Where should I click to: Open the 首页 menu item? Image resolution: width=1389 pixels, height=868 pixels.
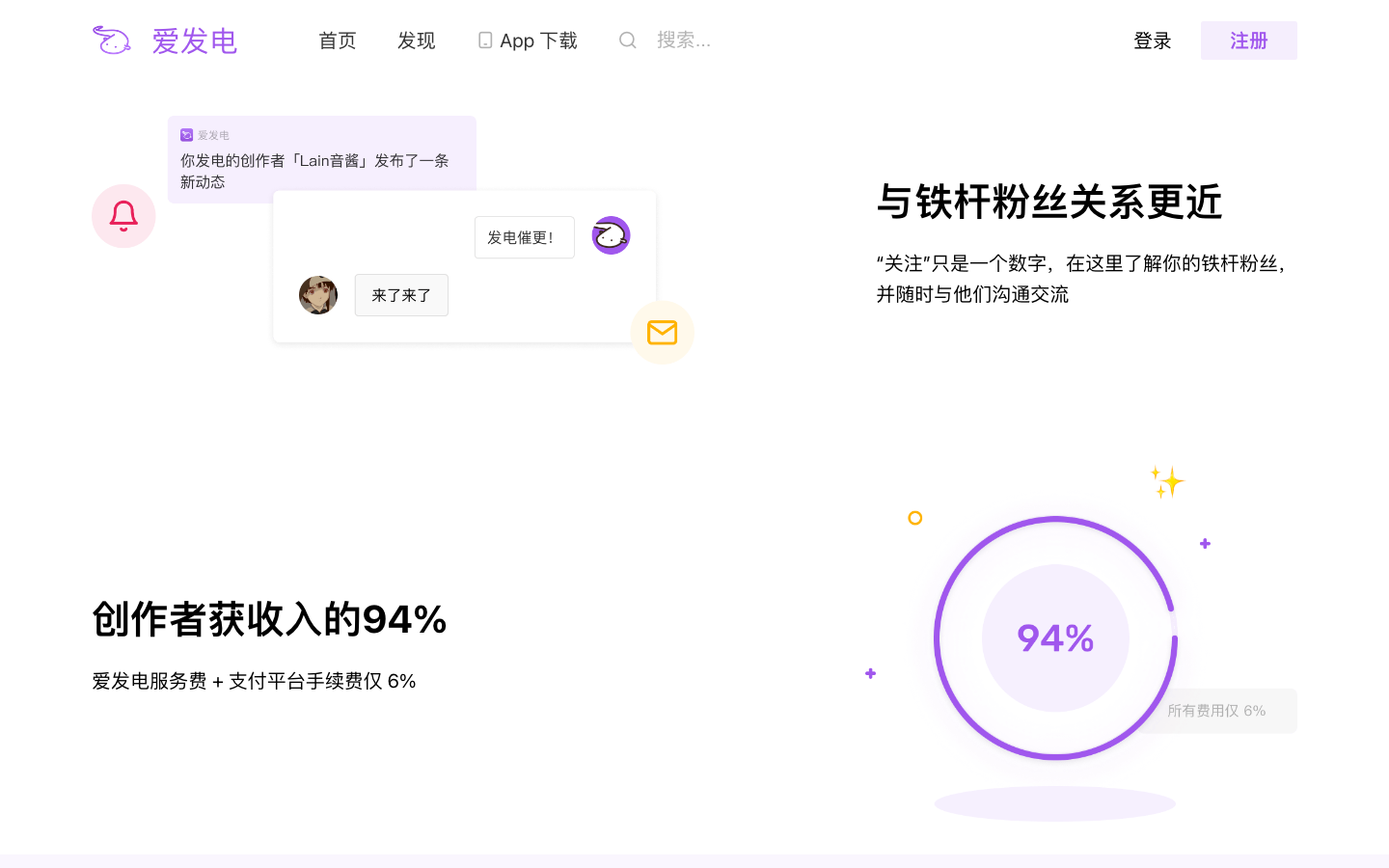(338, 40)
